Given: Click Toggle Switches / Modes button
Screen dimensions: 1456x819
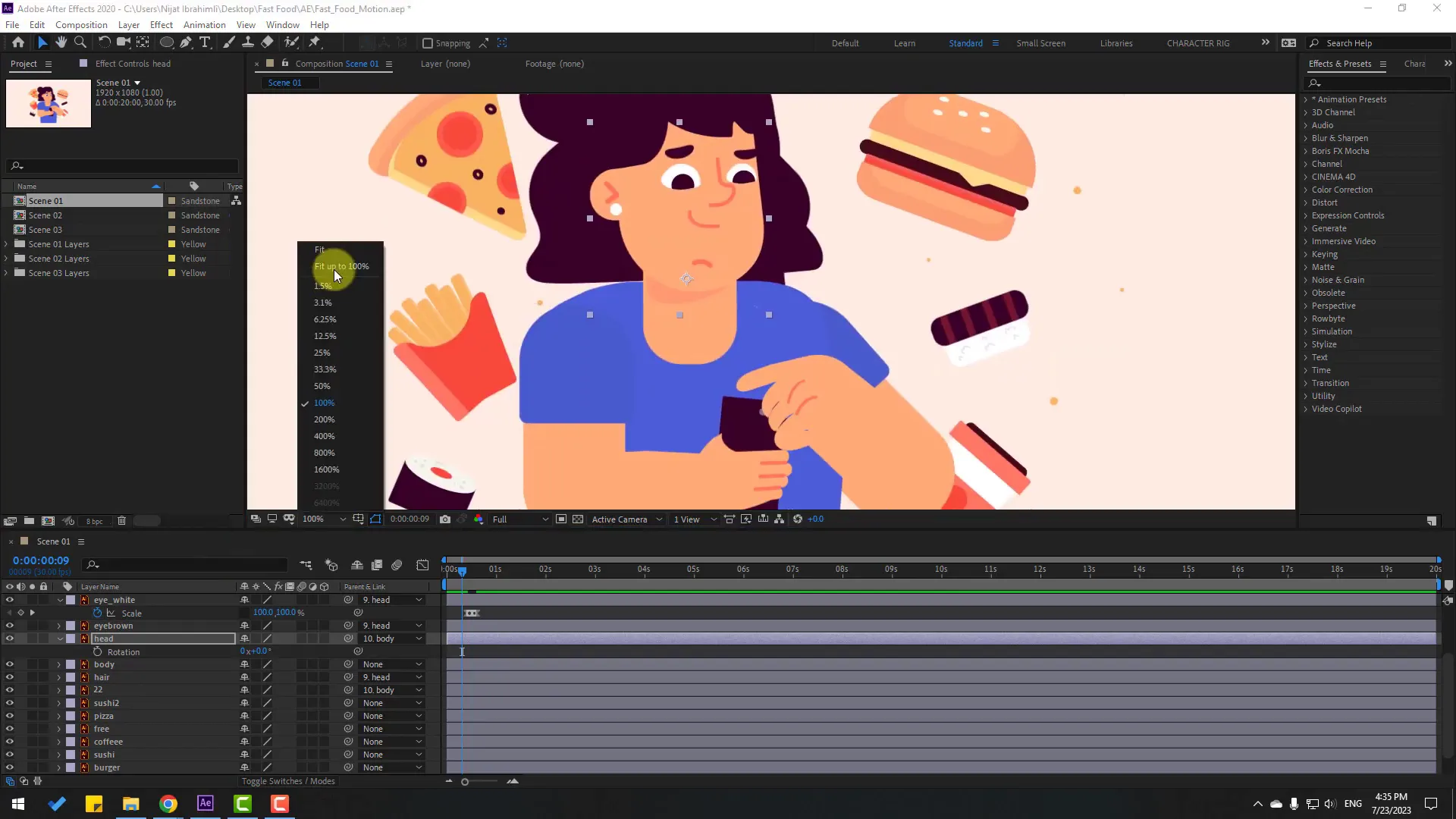Looking at the screenshot, I should (288, 781).
